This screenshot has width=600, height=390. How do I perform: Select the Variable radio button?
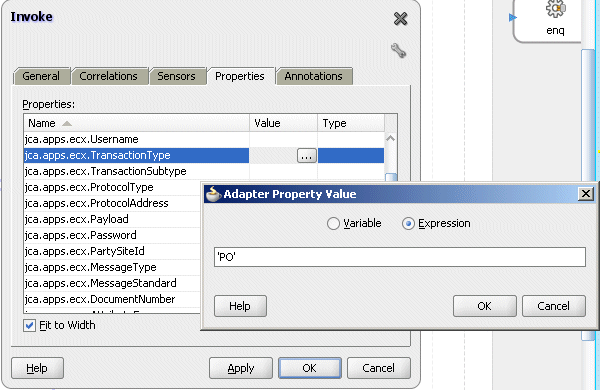coord(333,224)
